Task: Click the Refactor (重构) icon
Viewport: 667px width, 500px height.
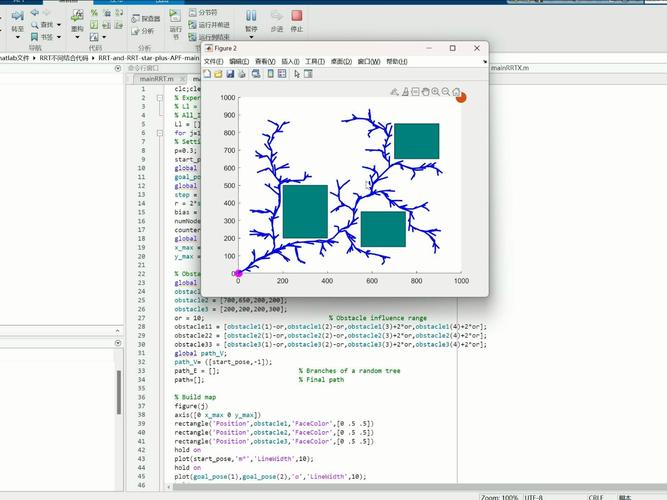Action: tap(77, 16)
